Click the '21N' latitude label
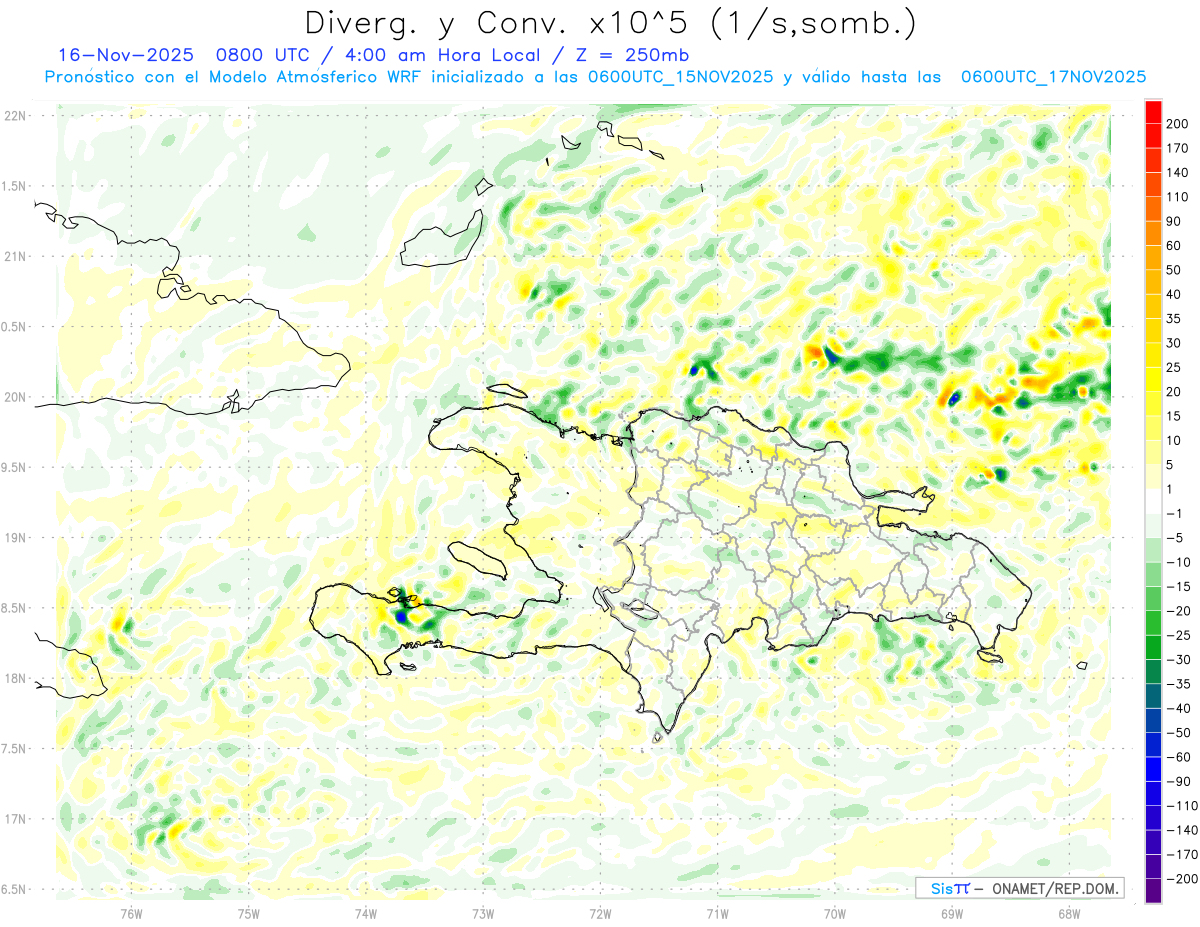The width and height of the screenshot is (1200, 927). point(14,256)
